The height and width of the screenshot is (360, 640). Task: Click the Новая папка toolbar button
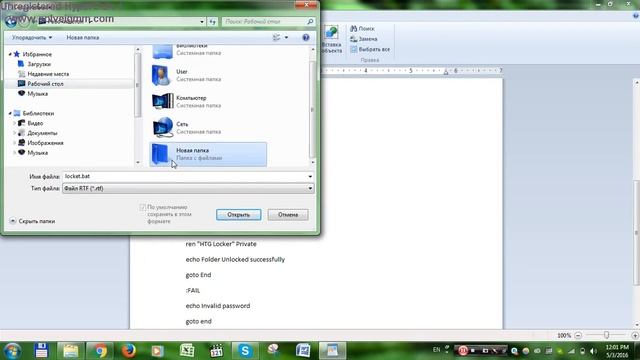(82, 38)
